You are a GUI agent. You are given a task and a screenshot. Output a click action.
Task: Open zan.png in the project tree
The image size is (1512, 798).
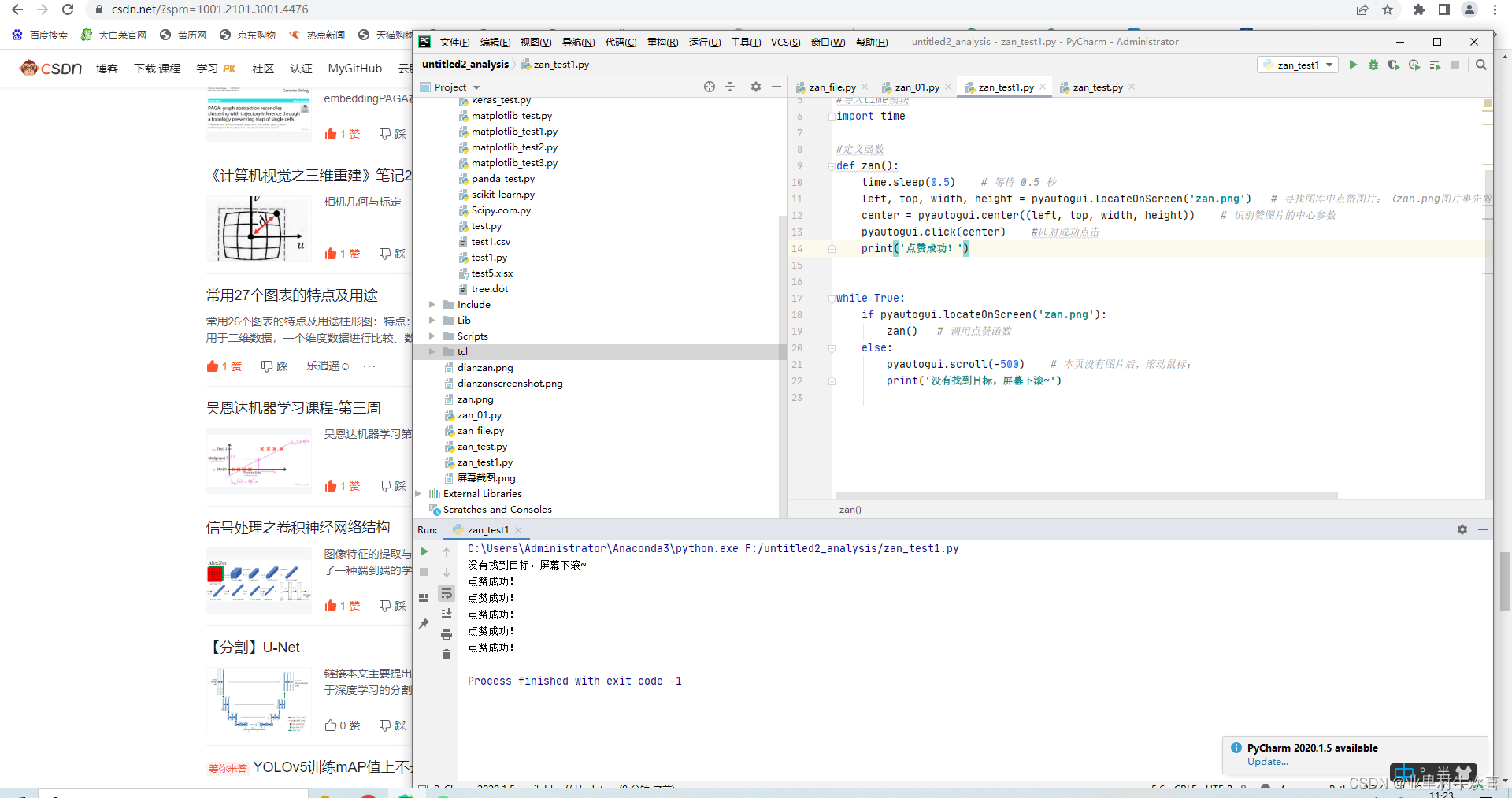point(475,399)
